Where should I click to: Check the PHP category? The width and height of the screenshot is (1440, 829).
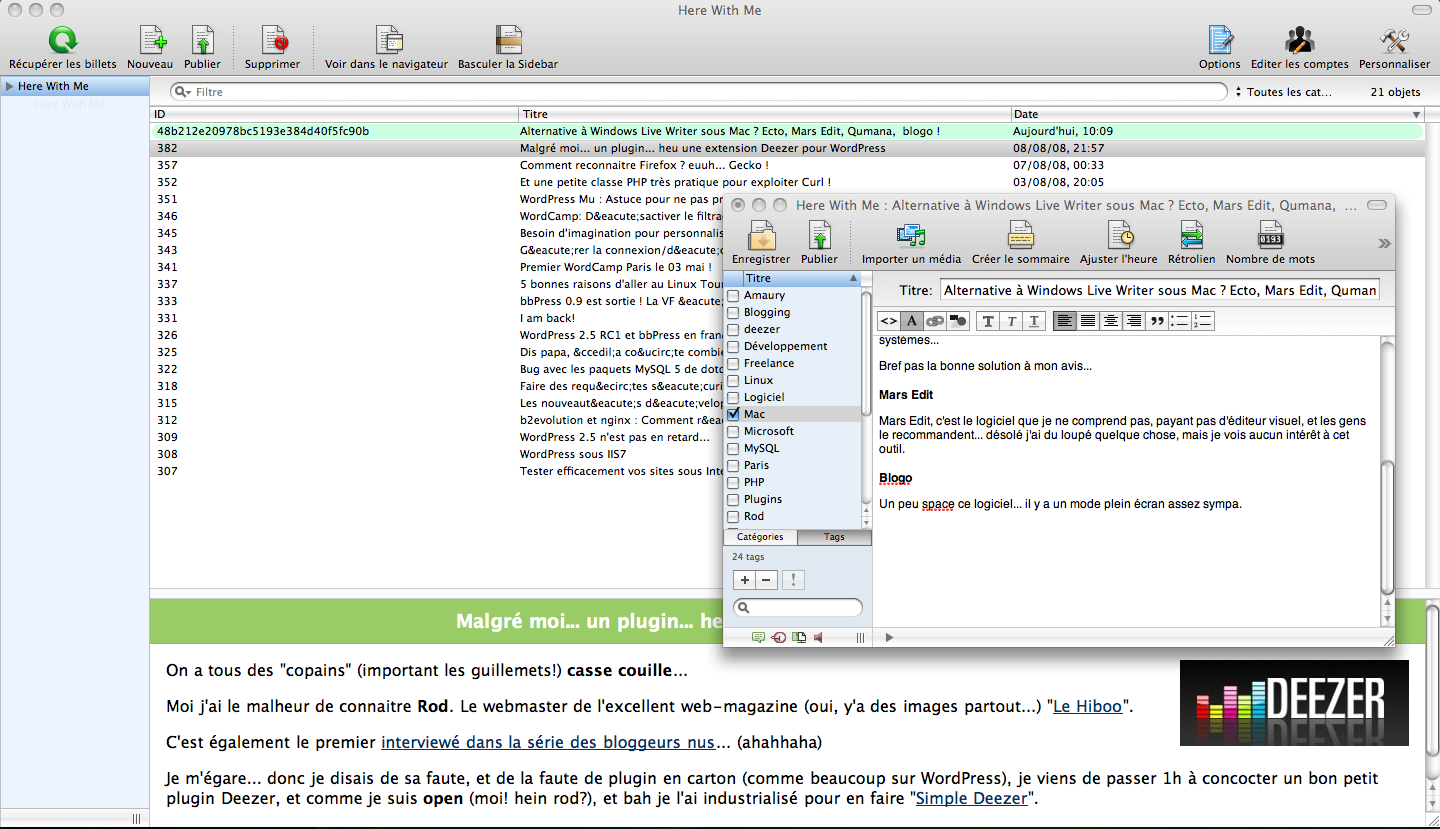[733, 483]
